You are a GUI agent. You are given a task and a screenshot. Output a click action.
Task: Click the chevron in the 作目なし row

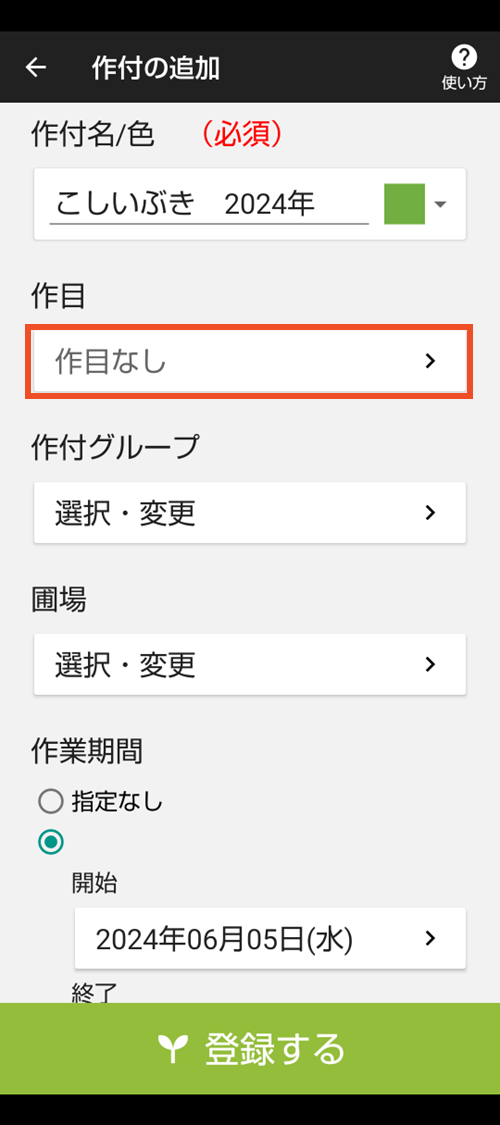pos(430,361)
